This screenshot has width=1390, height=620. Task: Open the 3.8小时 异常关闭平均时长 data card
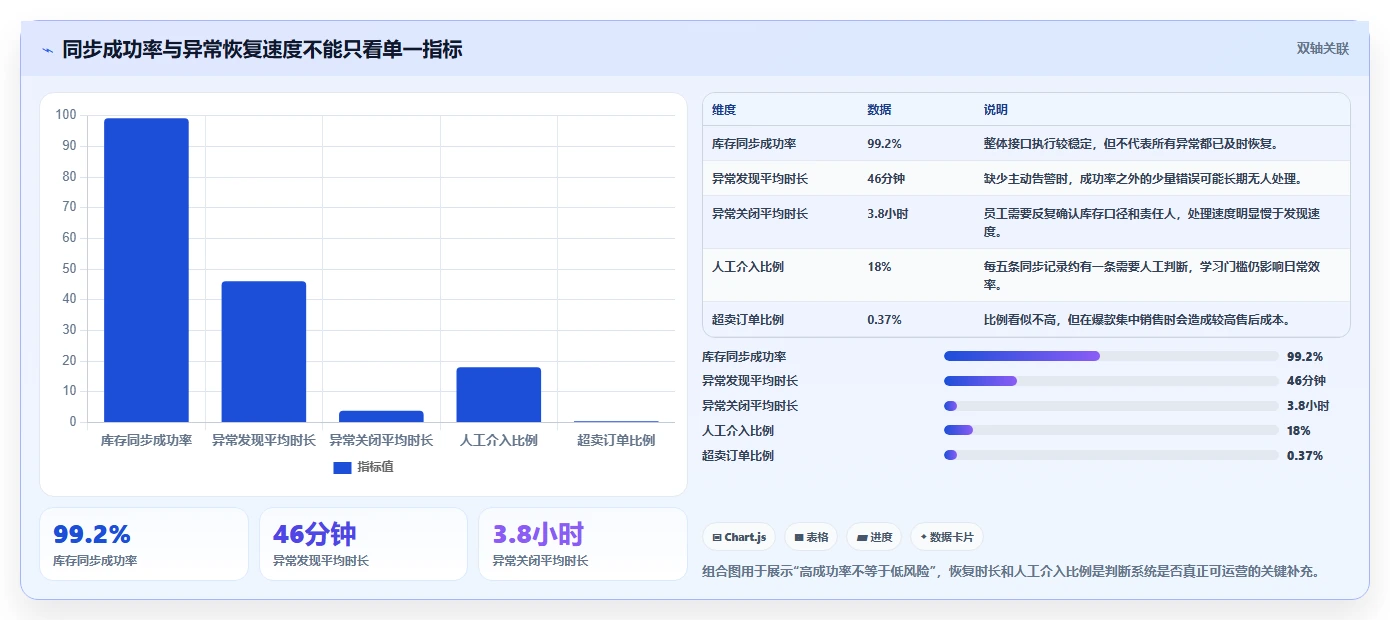click(x=583, y=544)
